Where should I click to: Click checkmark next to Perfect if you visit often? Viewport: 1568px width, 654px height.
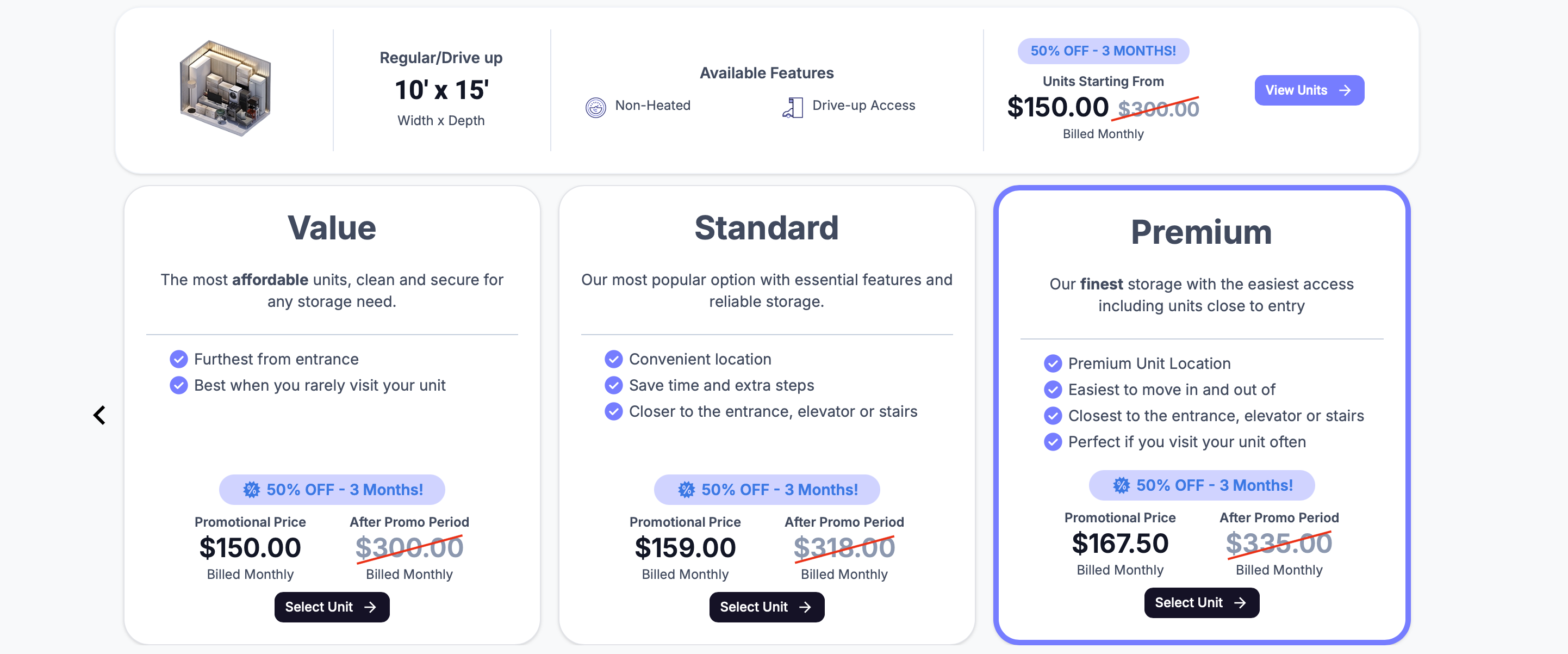point(1053,441)
